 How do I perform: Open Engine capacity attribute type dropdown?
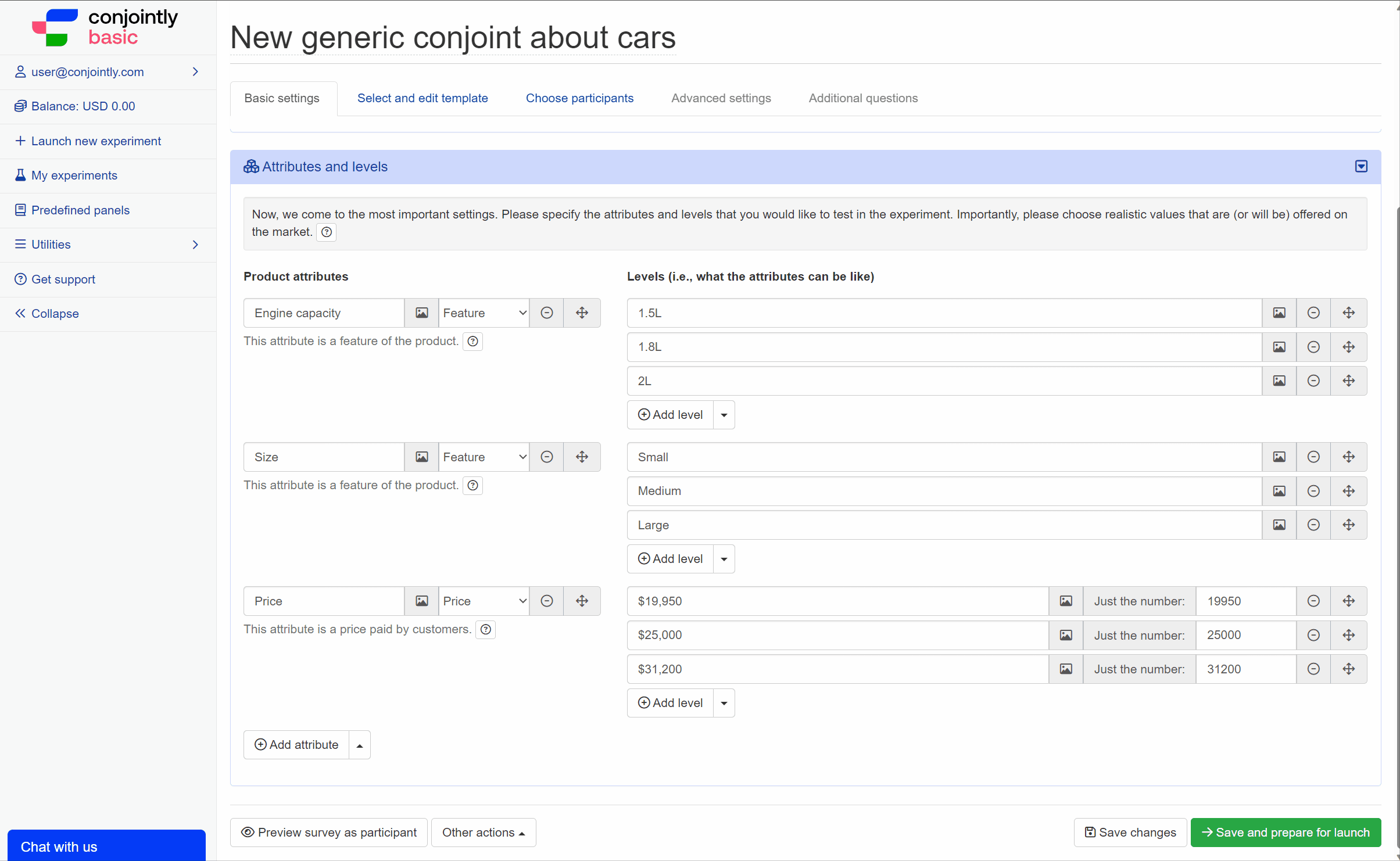pyautogui.click(x=484, y=313)
